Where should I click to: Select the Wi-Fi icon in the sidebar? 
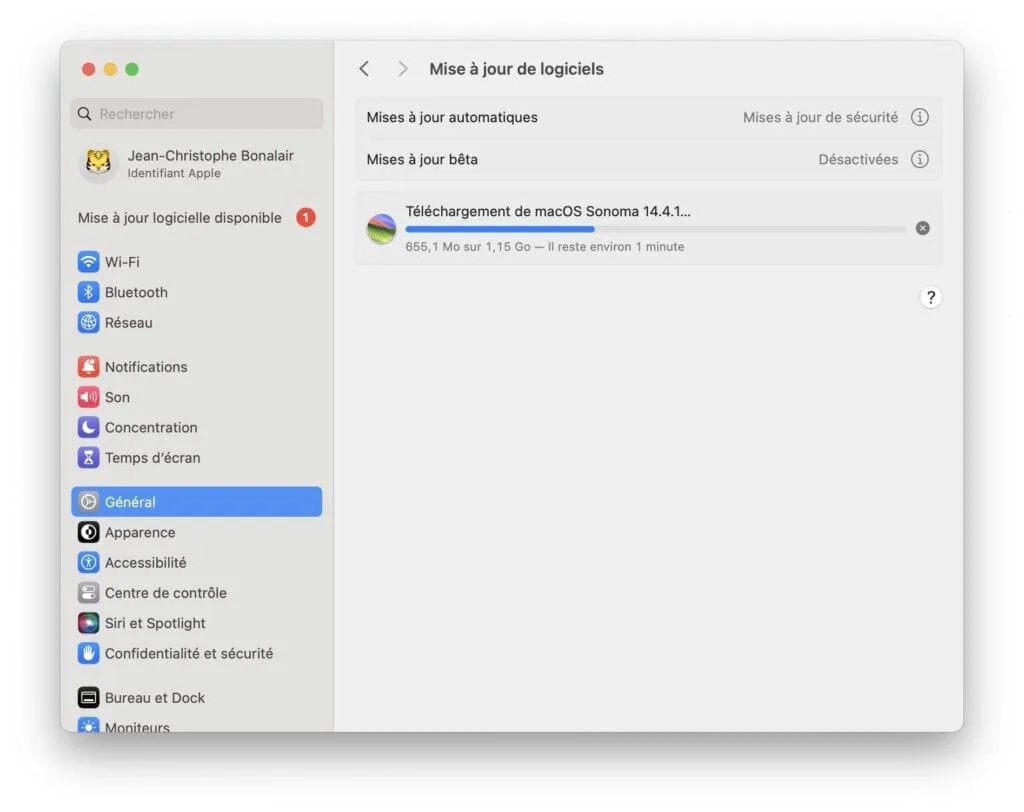[88, 262]
